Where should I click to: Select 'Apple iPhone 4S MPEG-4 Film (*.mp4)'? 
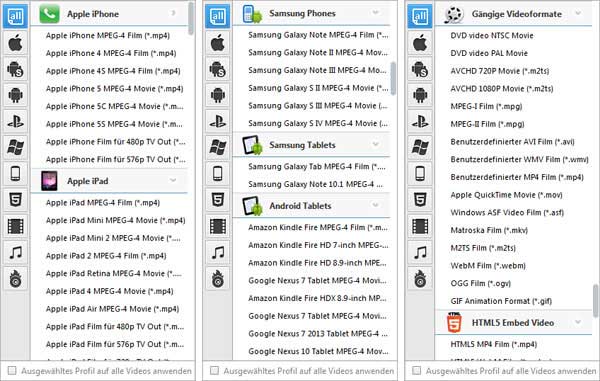point(113,71)
